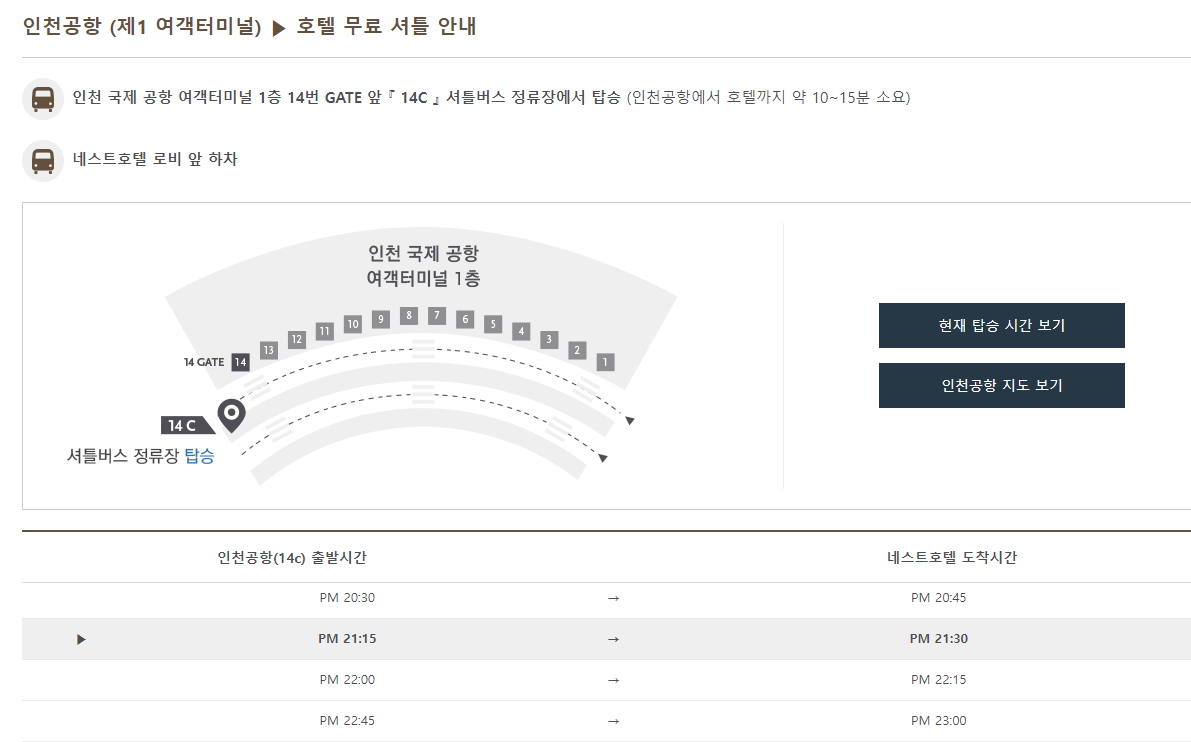This screenshot has width=1191, height=742.
Task: Click gate marker 10 on the terminal map
Action: [352, 323]
